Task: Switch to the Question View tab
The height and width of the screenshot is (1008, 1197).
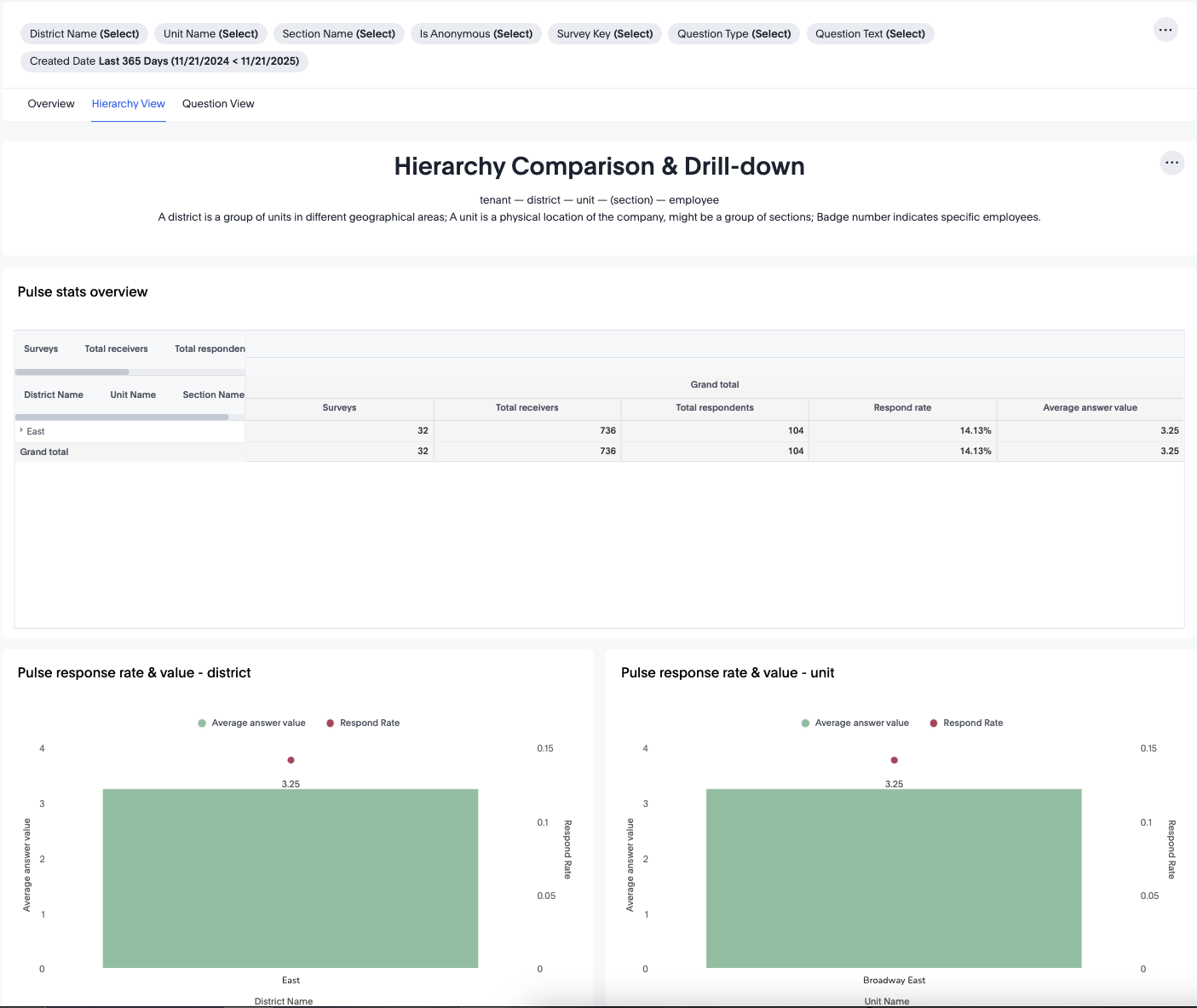Action: (x=218, y=104)
